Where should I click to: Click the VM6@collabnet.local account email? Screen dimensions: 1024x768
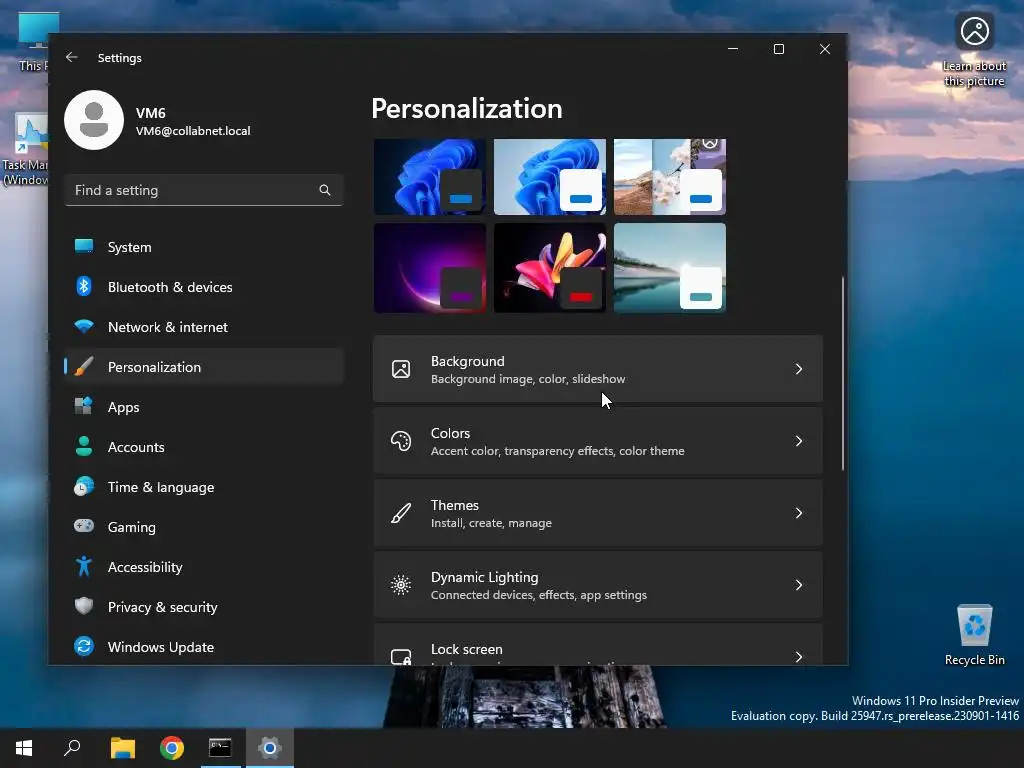pyautogui.click(x=193, y=131)
